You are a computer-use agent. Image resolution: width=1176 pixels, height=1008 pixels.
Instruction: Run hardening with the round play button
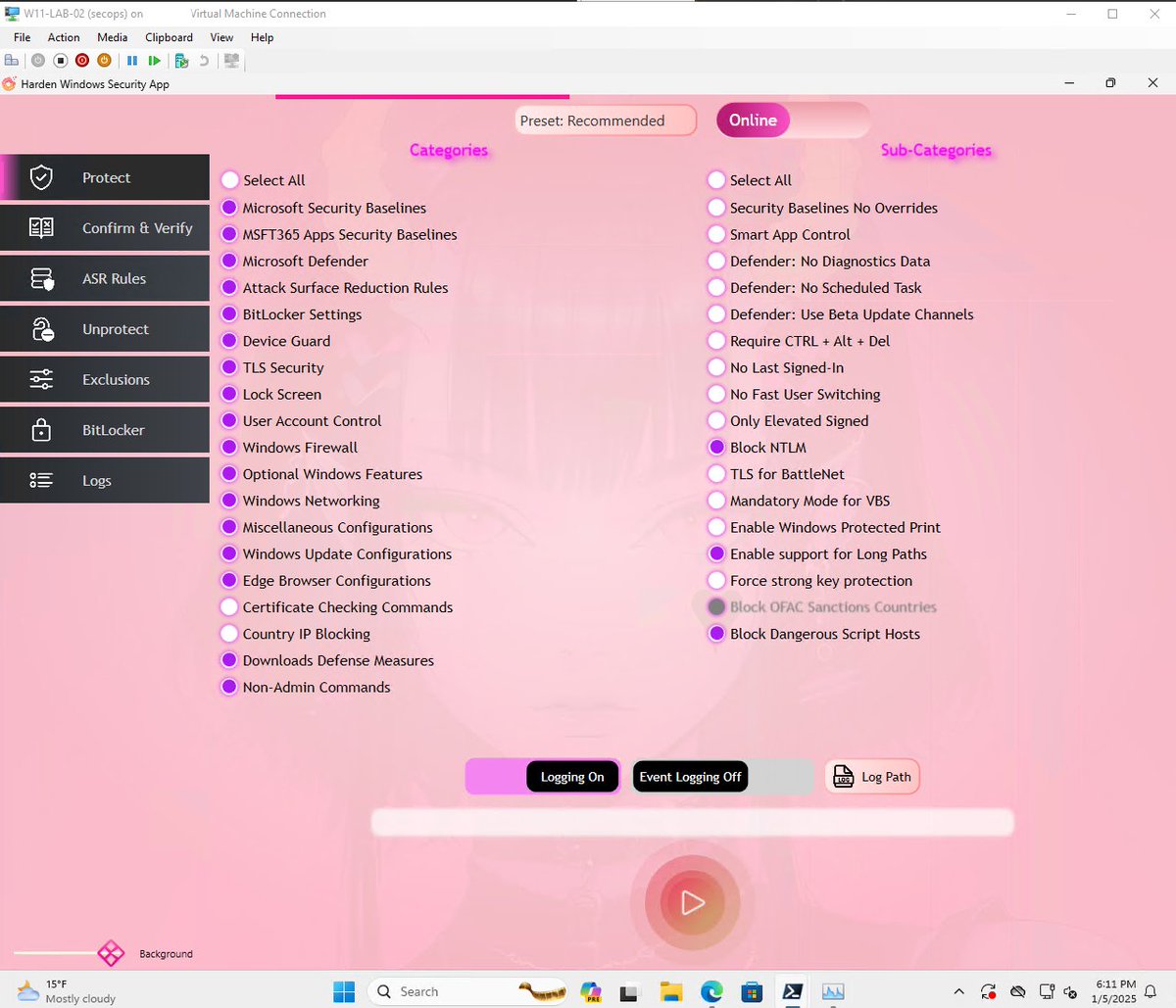click(x=692, y=902)
